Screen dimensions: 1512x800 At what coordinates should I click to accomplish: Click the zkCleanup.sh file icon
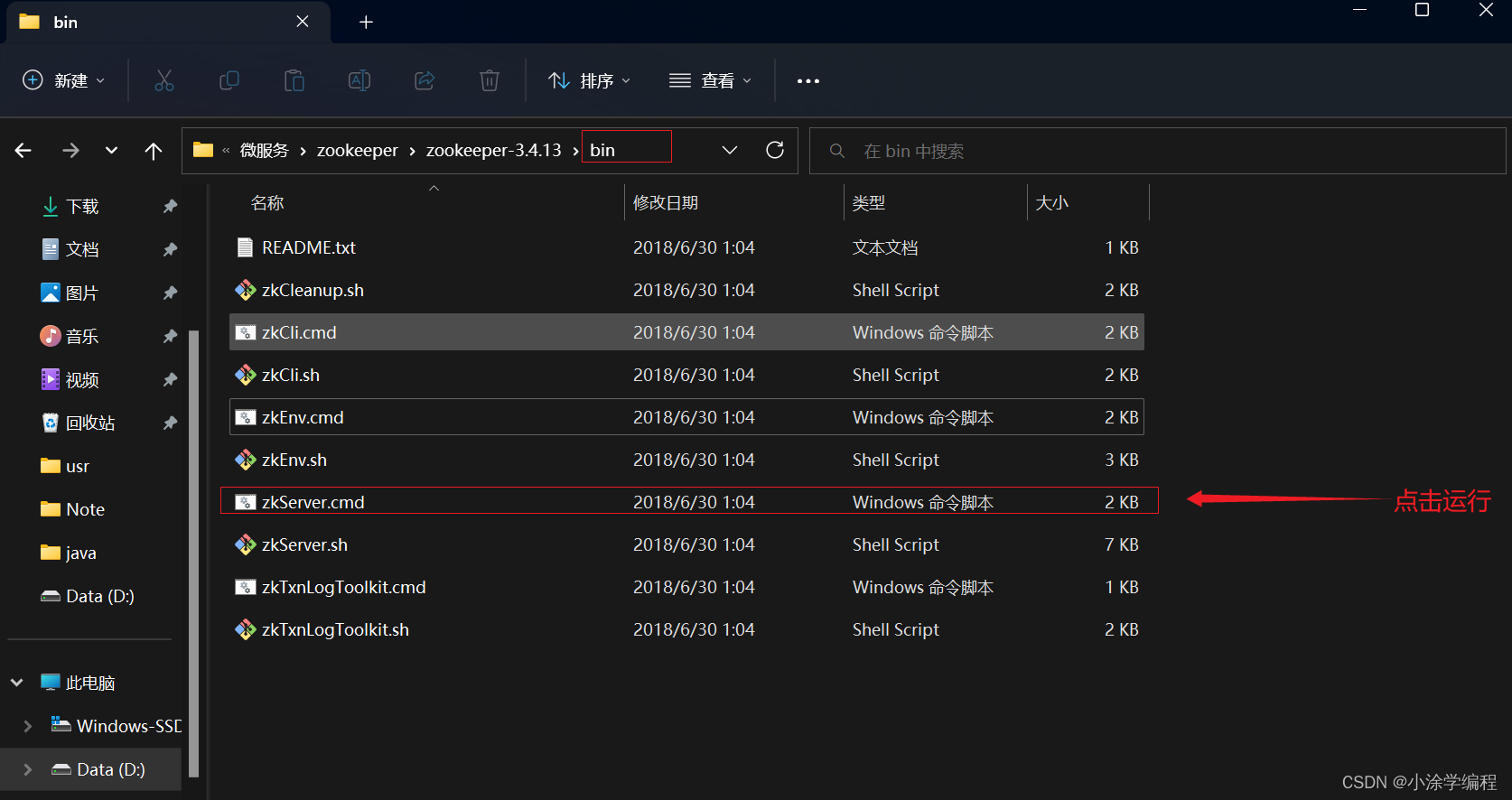(x=245, y=290)
